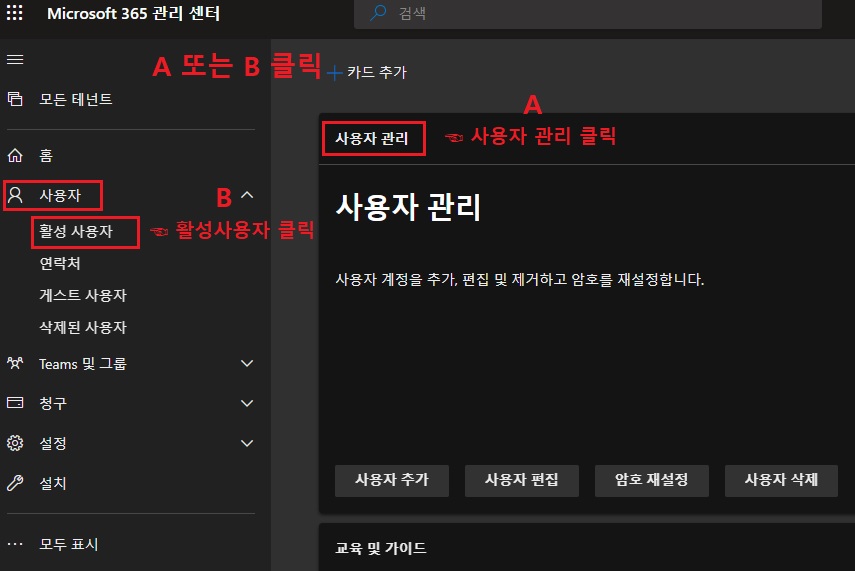Click the 사용자 계정을 추가 description text

[520, 279]
